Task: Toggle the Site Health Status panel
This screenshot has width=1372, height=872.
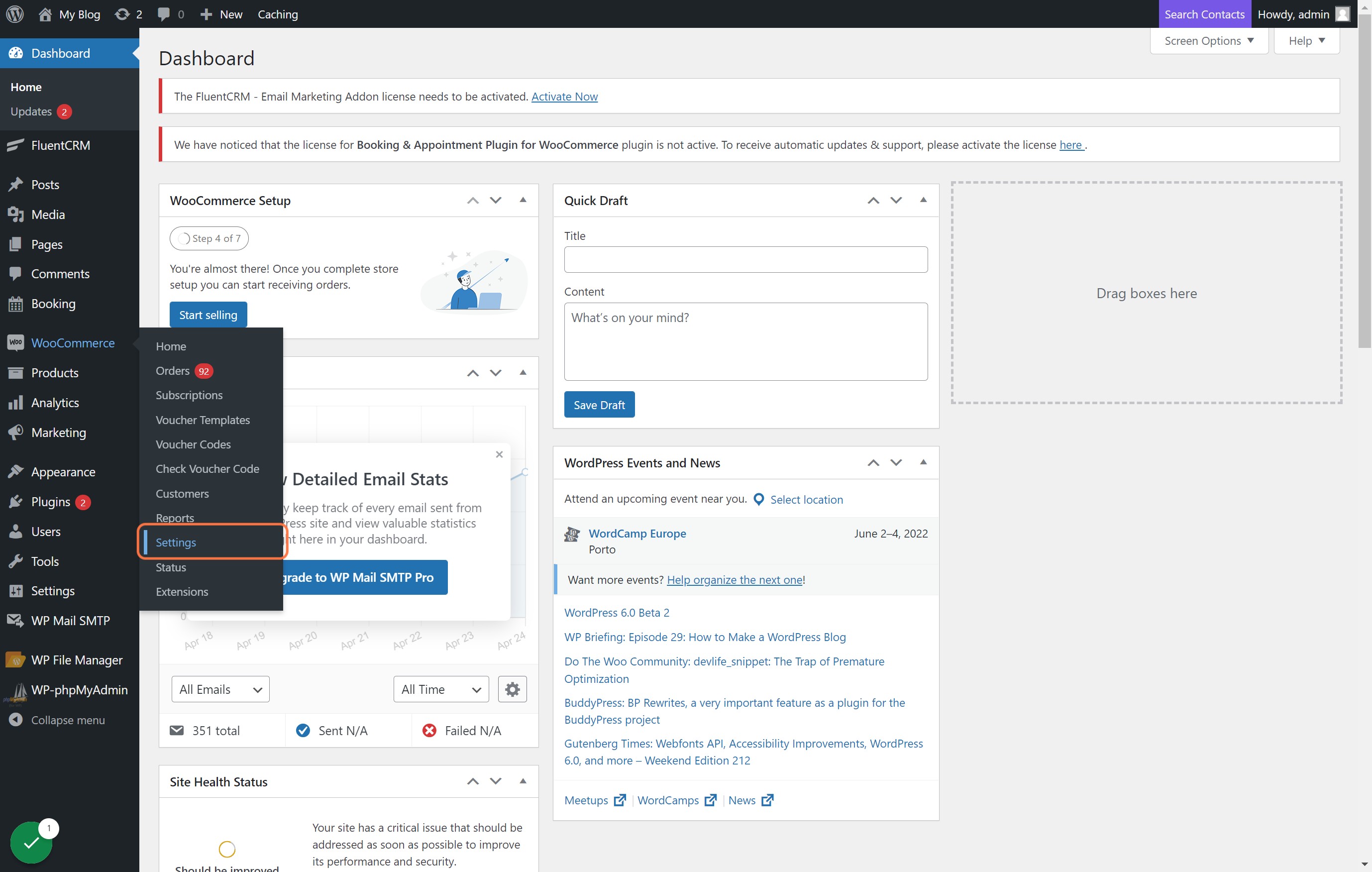Action: (x=523, y=781)
